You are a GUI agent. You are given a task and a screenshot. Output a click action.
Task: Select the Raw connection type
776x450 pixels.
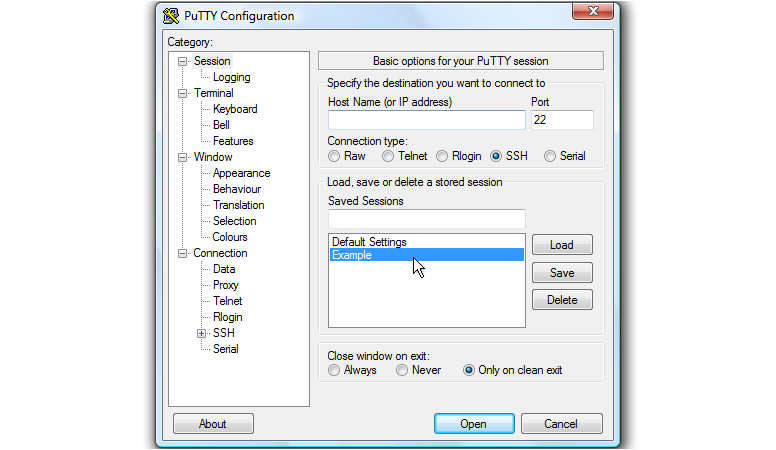334,156
